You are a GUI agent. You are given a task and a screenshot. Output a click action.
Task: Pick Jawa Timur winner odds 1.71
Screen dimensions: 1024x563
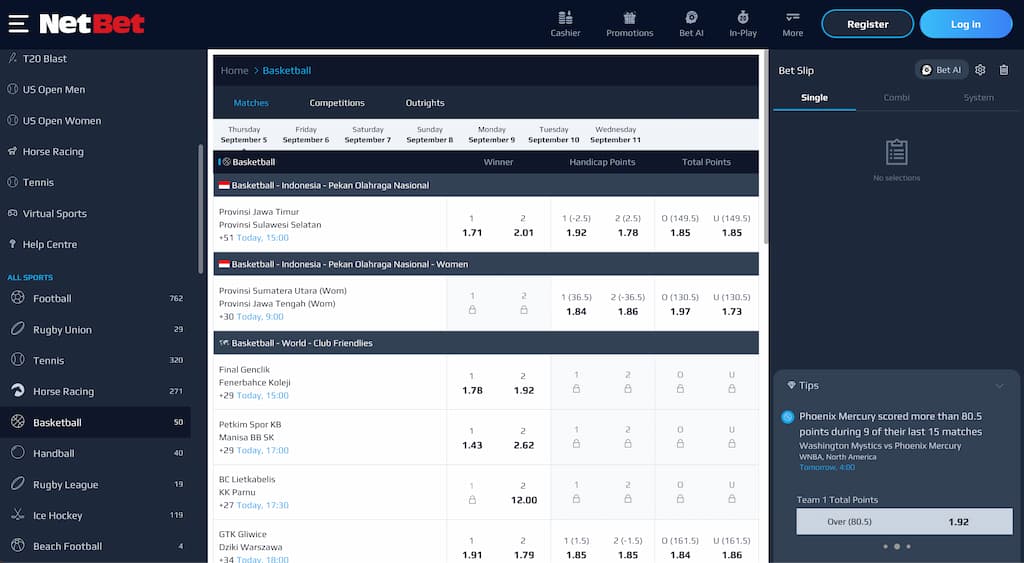tap(472, 225)
